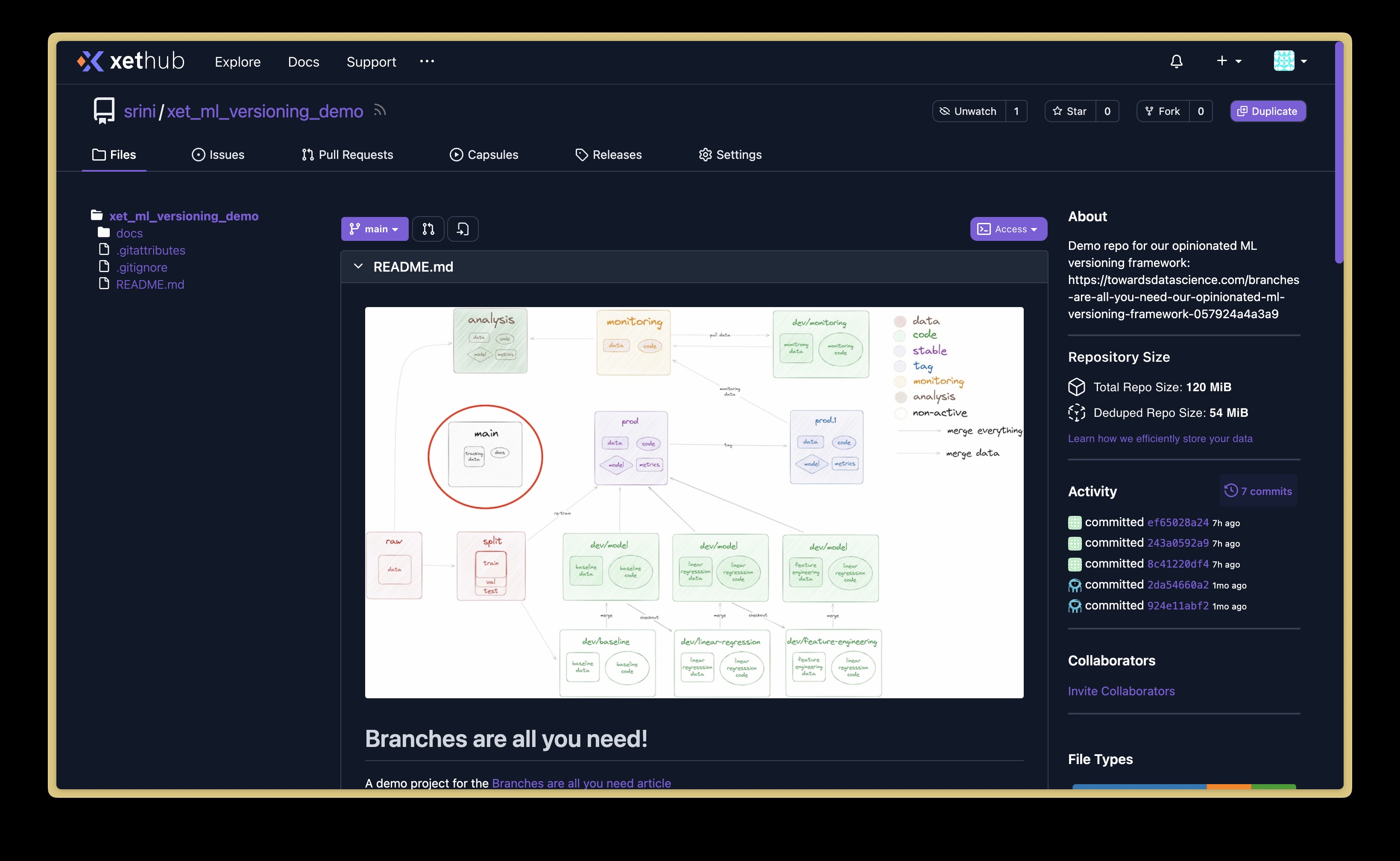The height and width of the screenshot is (861, 1400).
Task: Toggle Unwatch on this repository
Action: coord(969,111)
